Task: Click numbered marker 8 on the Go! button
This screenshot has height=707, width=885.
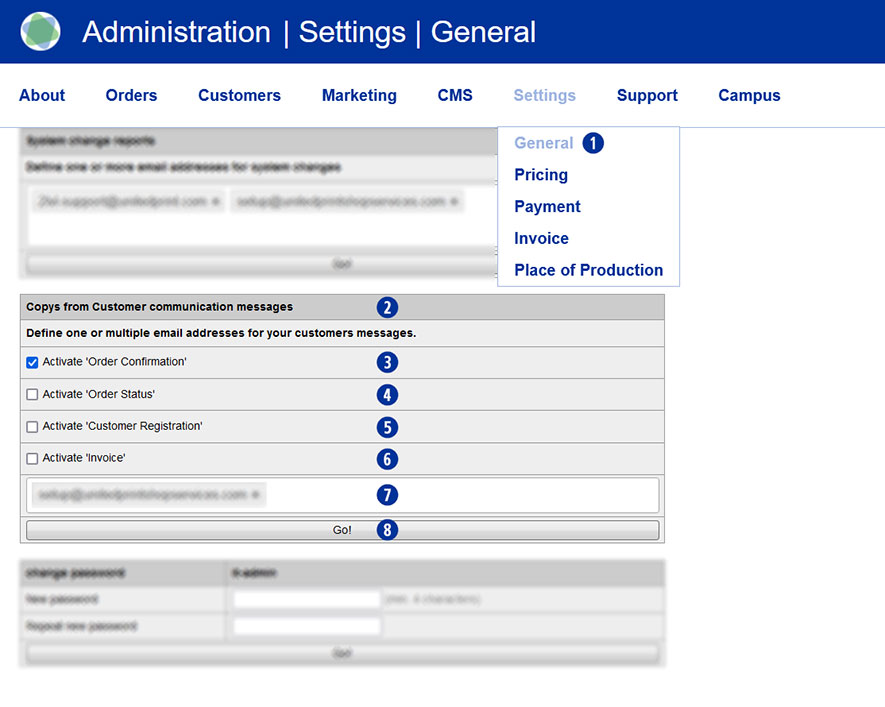Action: [x=388, y=530]
